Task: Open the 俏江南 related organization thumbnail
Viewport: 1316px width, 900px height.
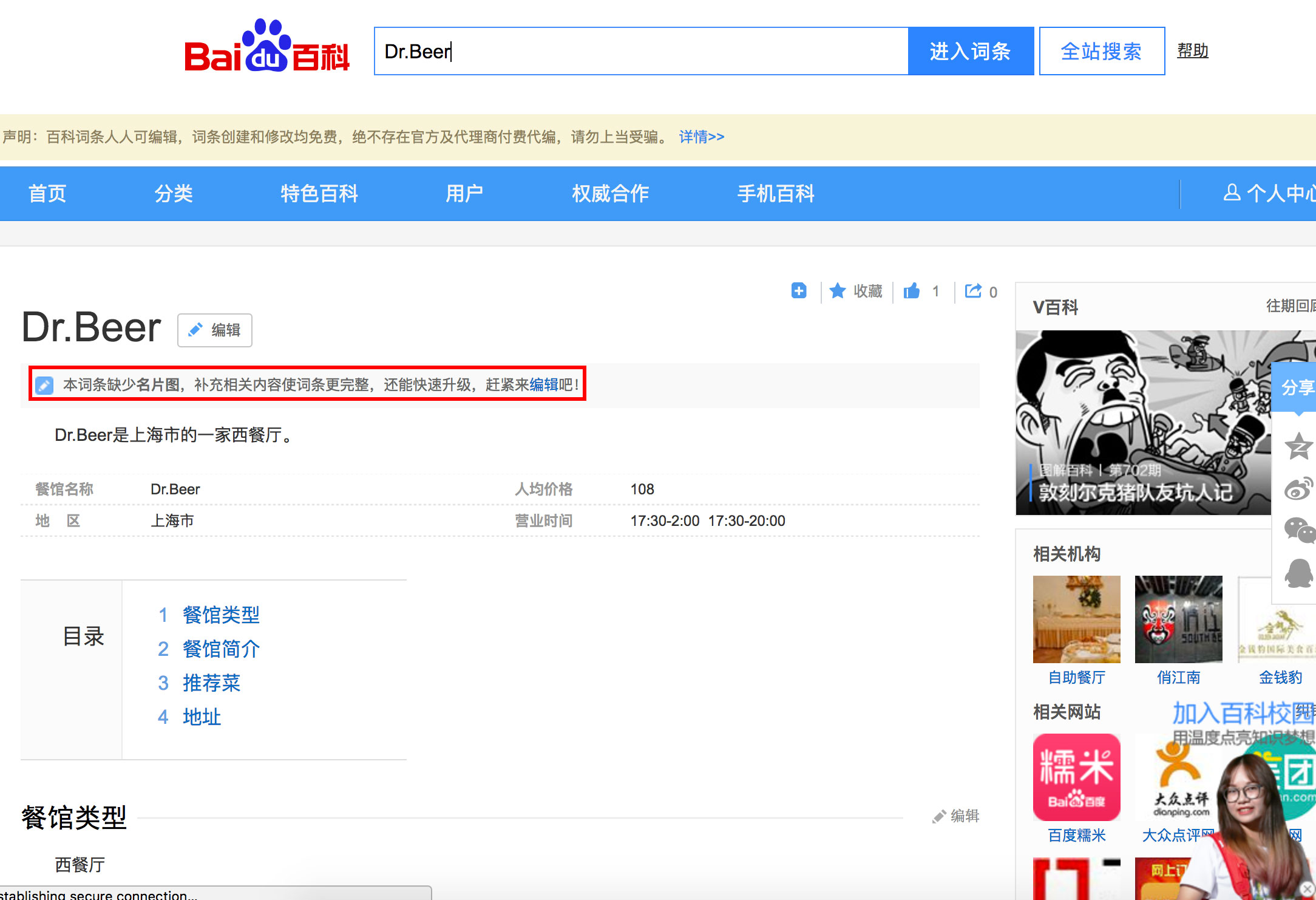Action: coord(1178,619)
